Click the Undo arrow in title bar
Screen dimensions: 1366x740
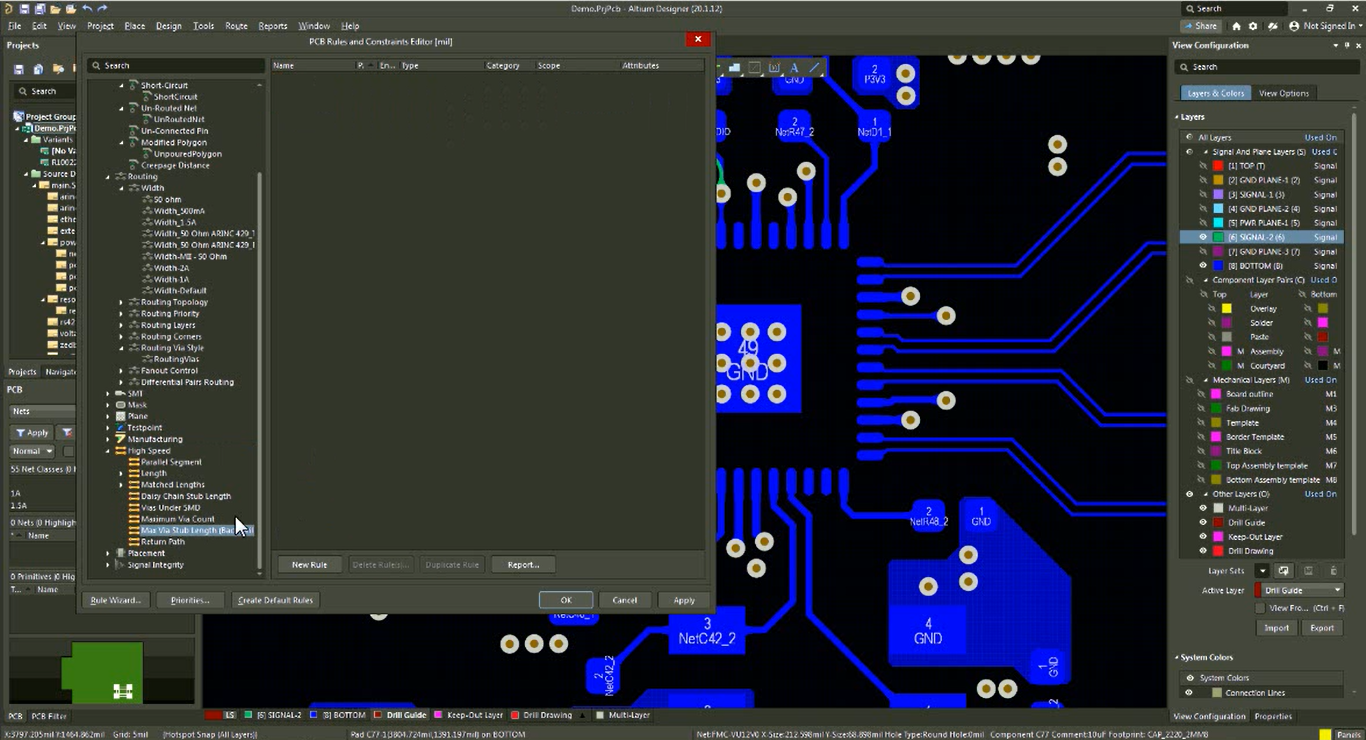(x=87, y=8)
